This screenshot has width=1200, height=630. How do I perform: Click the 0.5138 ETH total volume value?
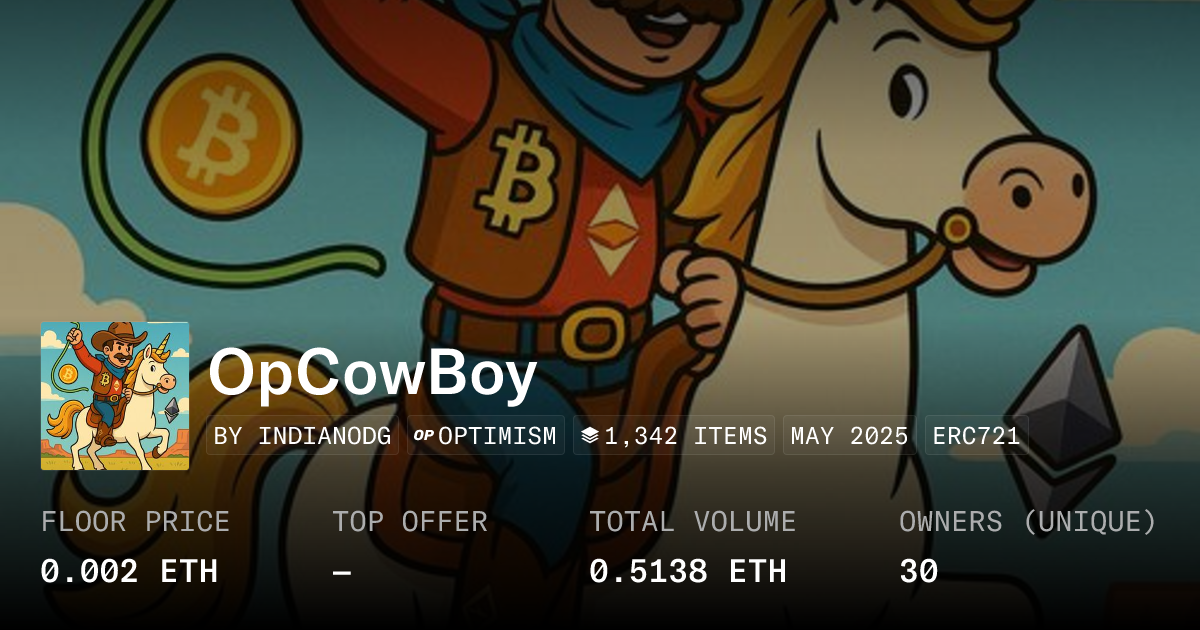pyautogui.click(x=688, y=571)
